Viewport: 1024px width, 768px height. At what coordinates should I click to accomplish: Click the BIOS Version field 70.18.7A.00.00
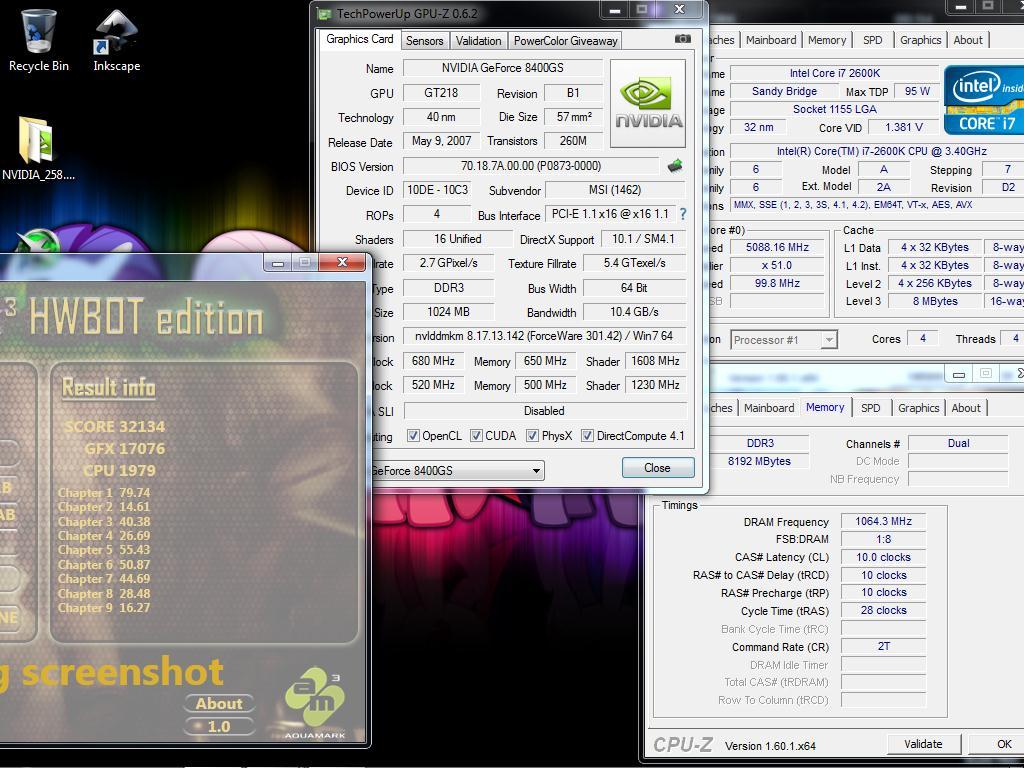531,166
